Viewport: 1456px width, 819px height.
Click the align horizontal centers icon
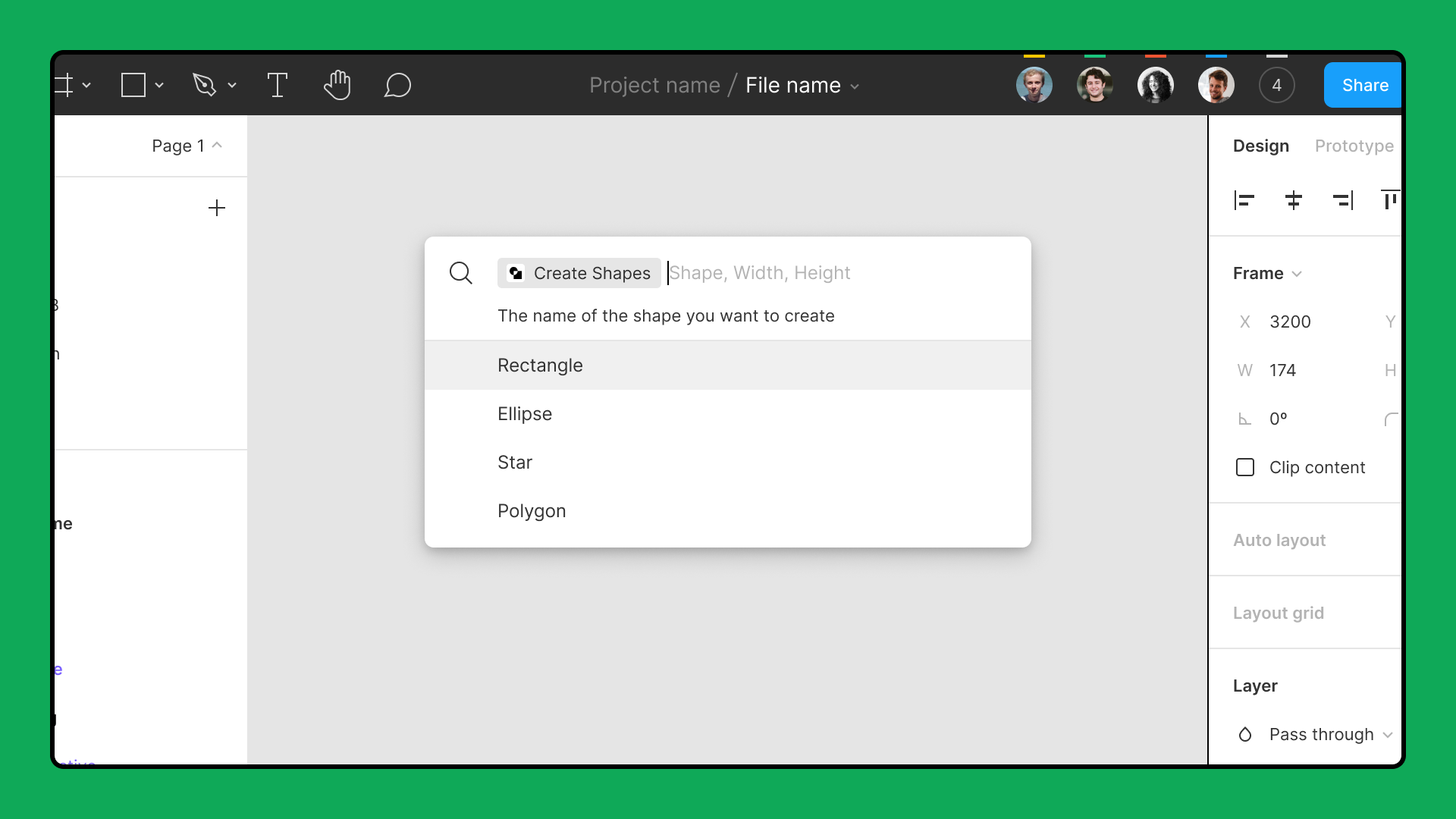[1294, 200]
